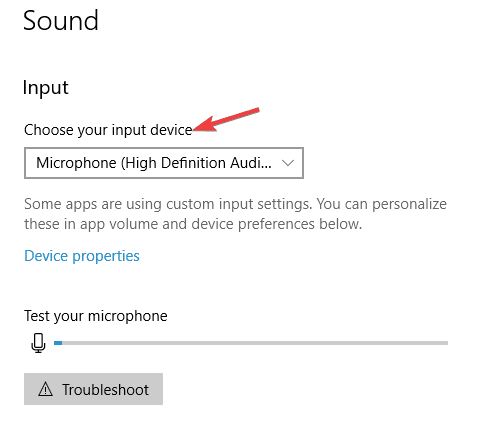Click the red annotation arrow

coord(227,119)
